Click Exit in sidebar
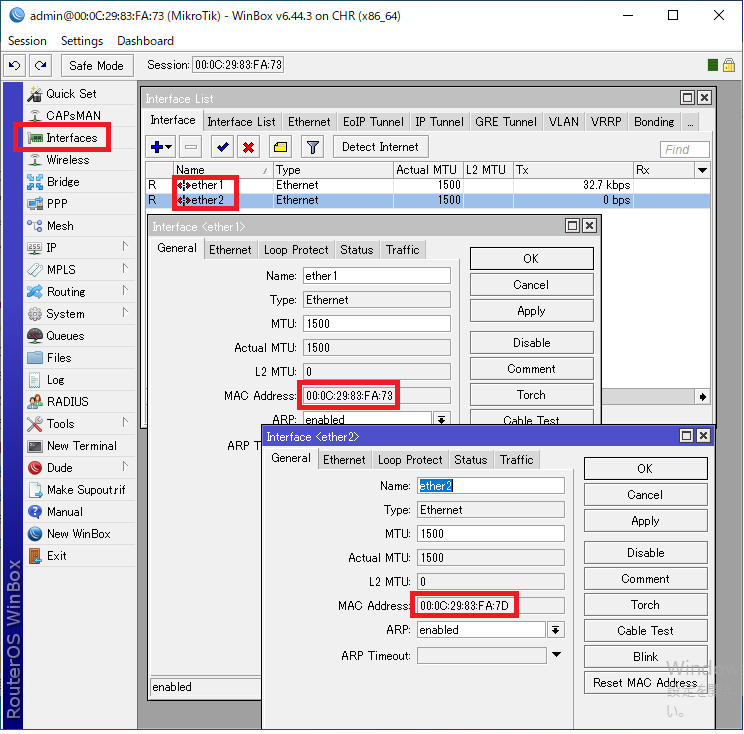The image size is (744, 734). click(56, 556)
